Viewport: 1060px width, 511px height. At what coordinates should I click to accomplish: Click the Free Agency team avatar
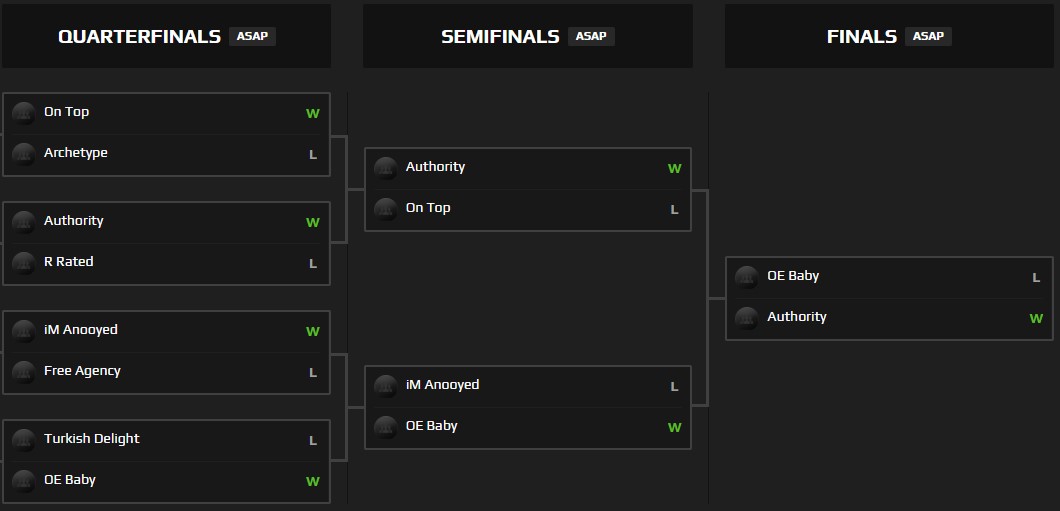click(24, 372)
